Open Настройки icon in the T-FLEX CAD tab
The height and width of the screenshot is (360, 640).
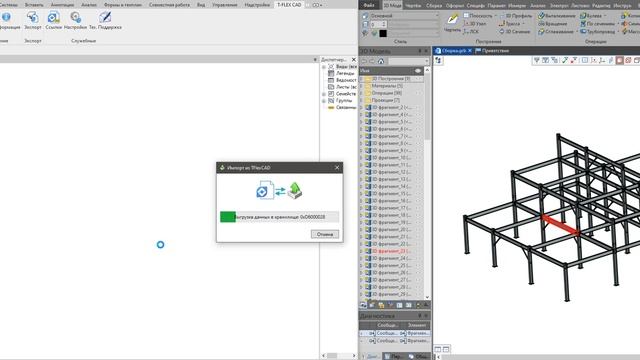(x=76, y=18)
